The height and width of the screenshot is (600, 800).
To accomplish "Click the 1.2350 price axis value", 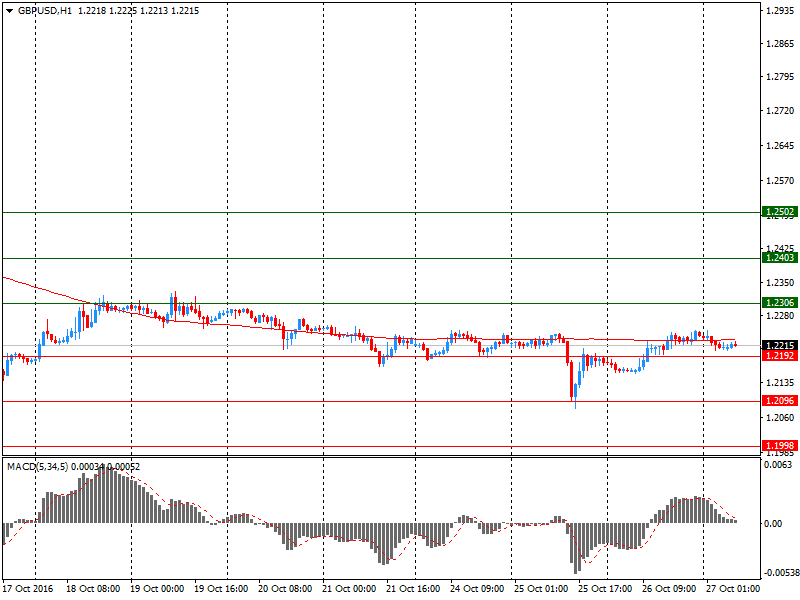I will (780, 283).
